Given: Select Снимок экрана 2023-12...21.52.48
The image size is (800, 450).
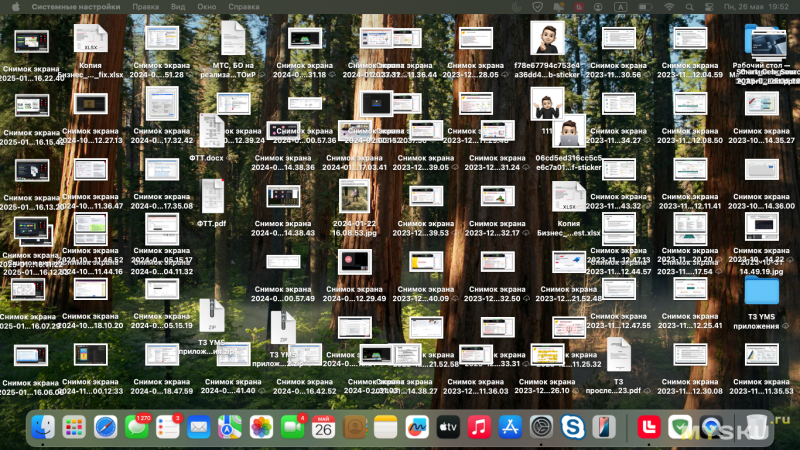Looking at the screenshot, I should pos(569,262).
